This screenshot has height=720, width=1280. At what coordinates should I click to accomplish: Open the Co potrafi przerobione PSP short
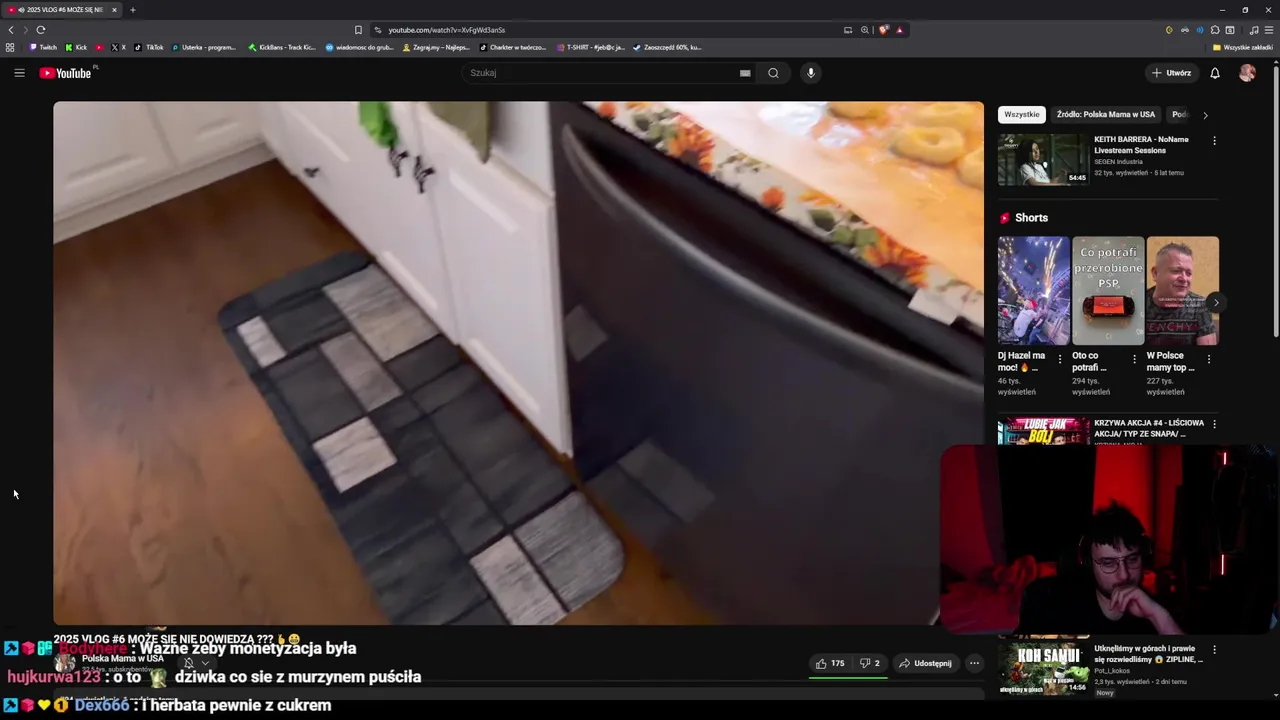(1108, 291)
